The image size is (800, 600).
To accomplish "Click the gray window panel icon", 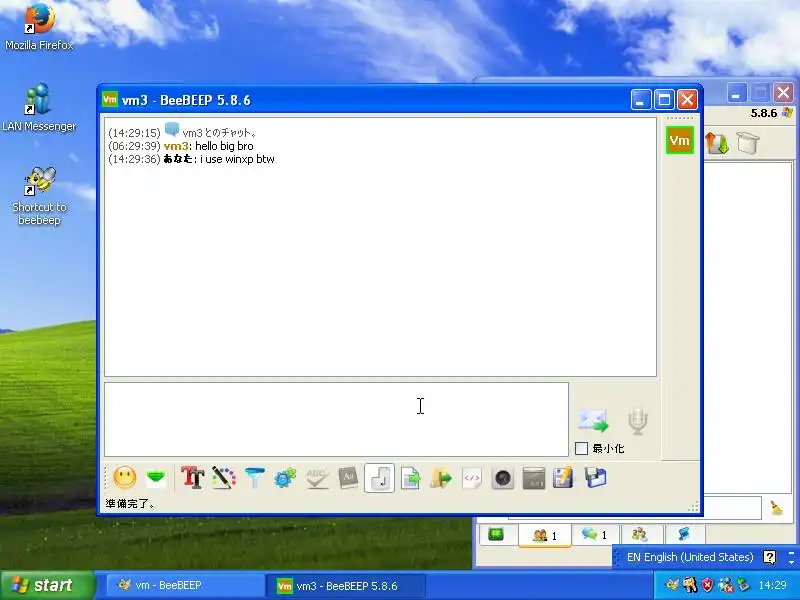I will pyautogui.click(x=534, y=478).
